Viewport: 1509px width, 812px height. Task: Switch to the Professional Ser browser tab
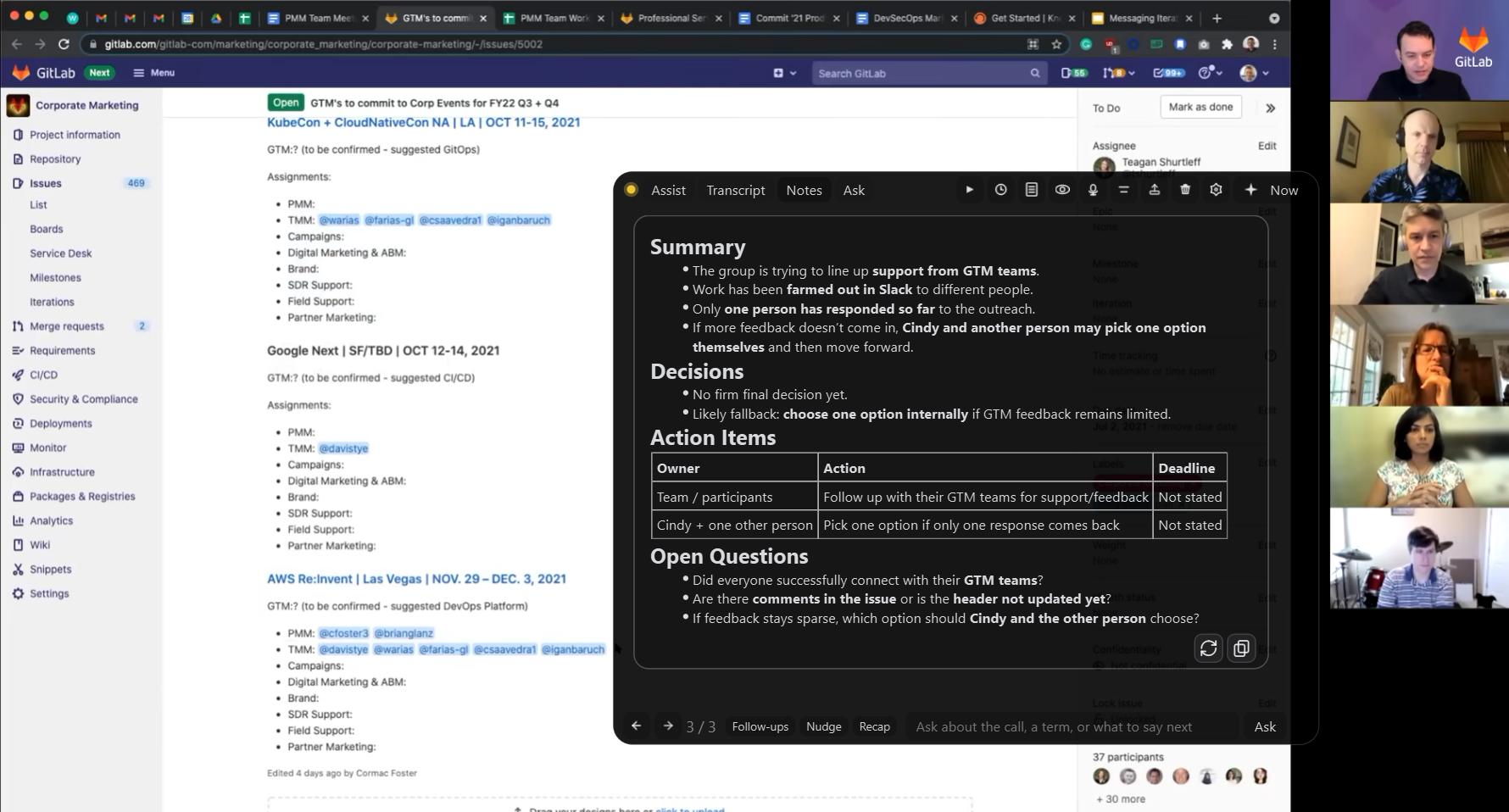coord(671,18)
